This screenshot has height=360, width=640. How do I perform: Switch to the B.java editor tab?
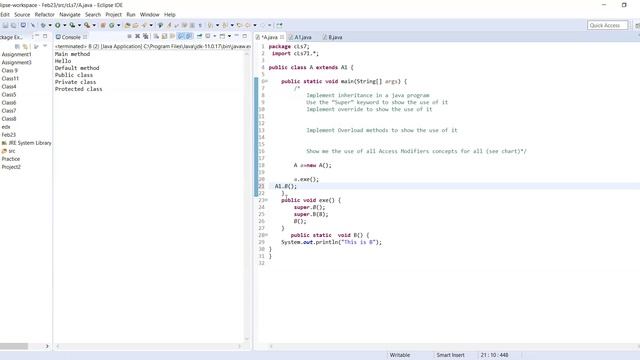(x=335, y=37)
